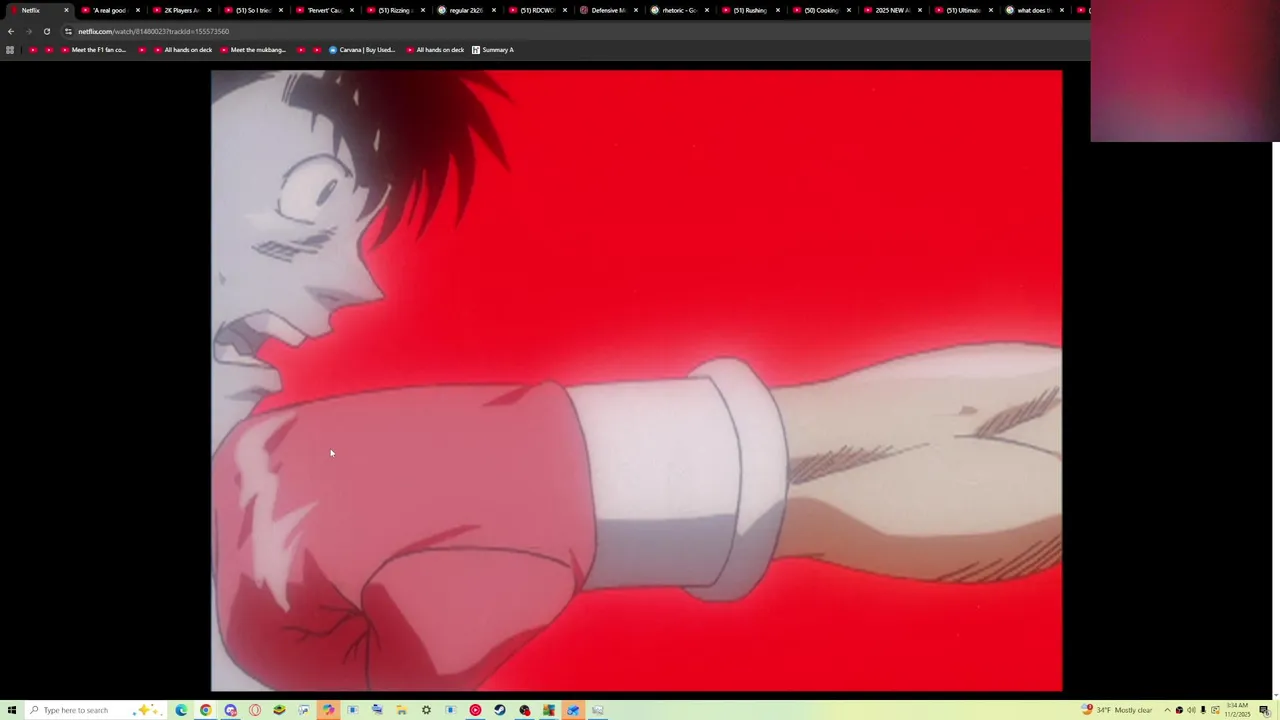This screenshot has width=1280, height=720.
Task: Open Microsoft Edge from taskbar
Action: tap(181, 710)
